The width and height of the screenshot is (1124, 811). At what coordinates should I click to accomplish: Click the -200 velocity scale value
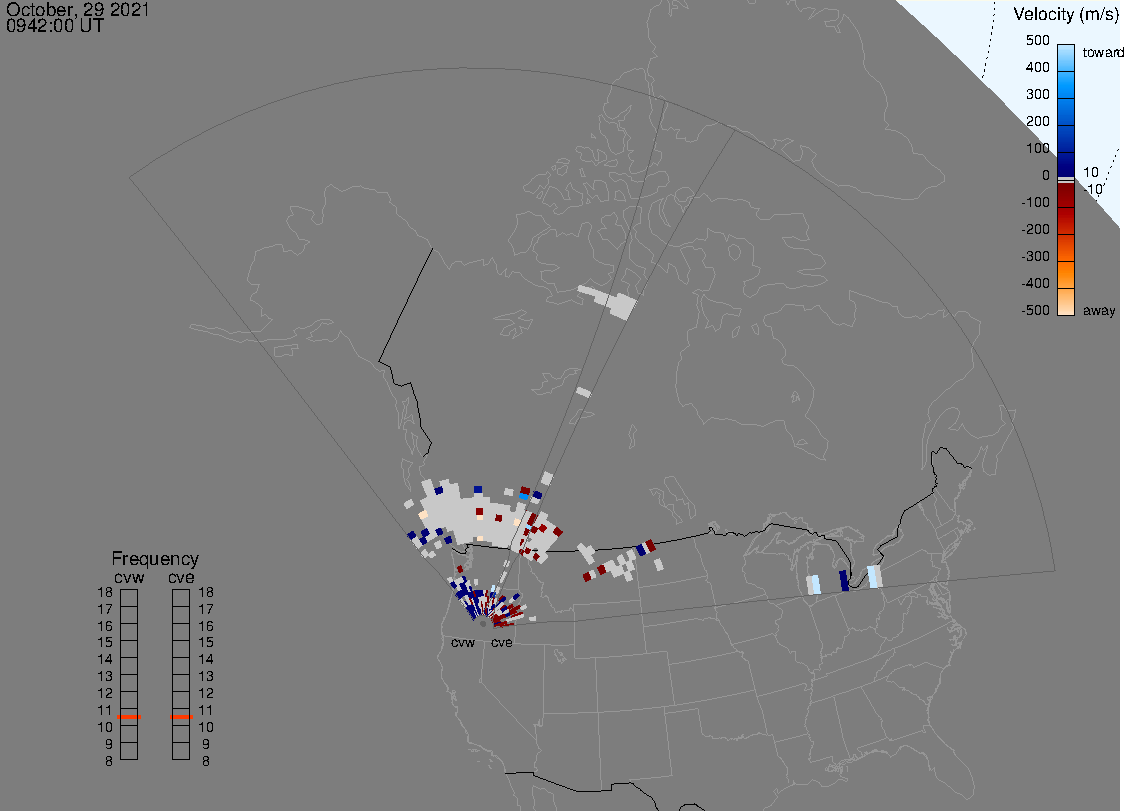coord(1035,229)
